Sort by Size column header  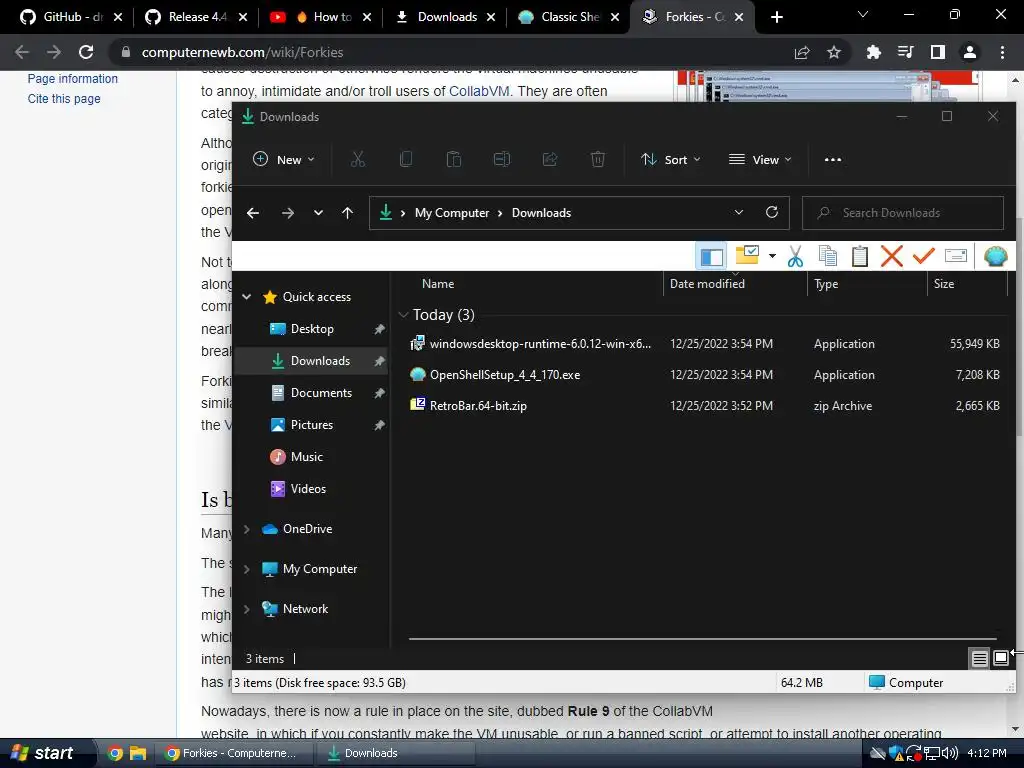pos(944,283)
